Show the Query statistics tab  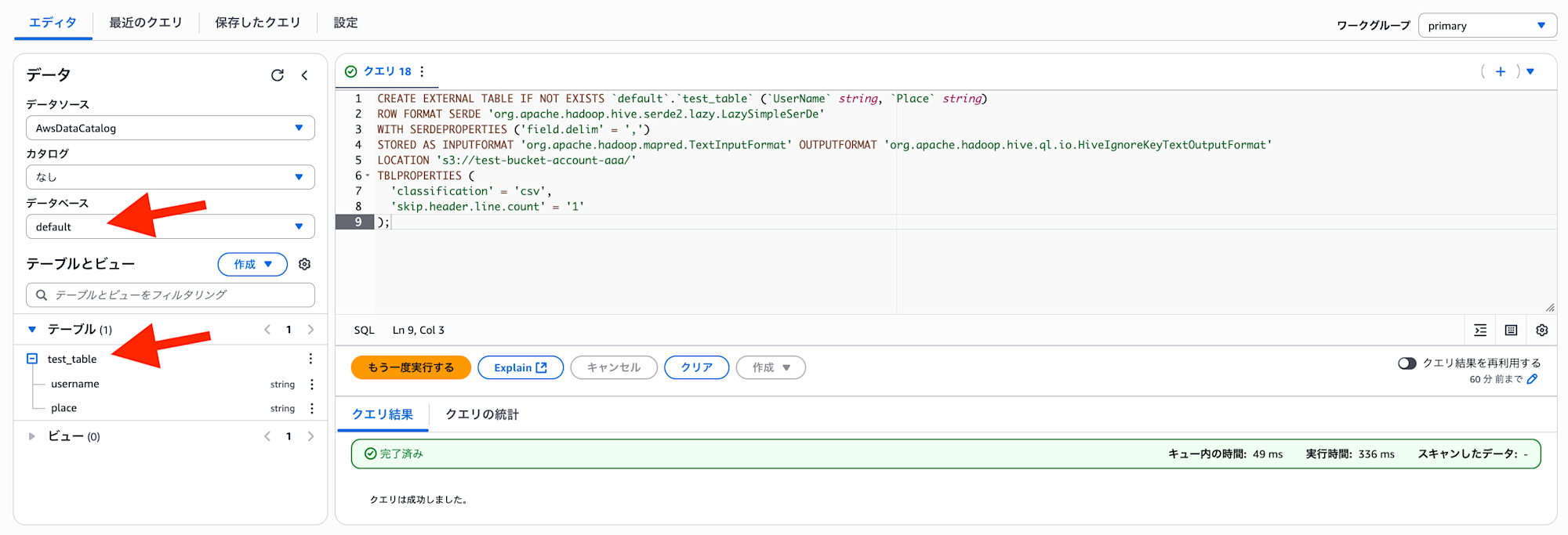(482, 414)
